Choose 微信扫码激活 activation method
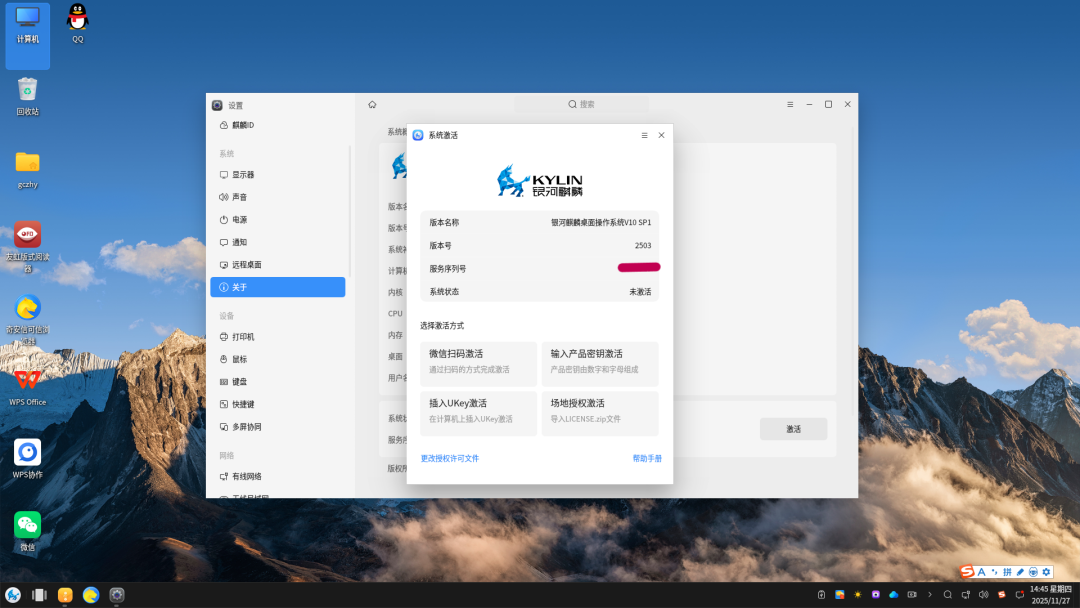Screen dimensions: 1080x608 (x=478, y=361)
